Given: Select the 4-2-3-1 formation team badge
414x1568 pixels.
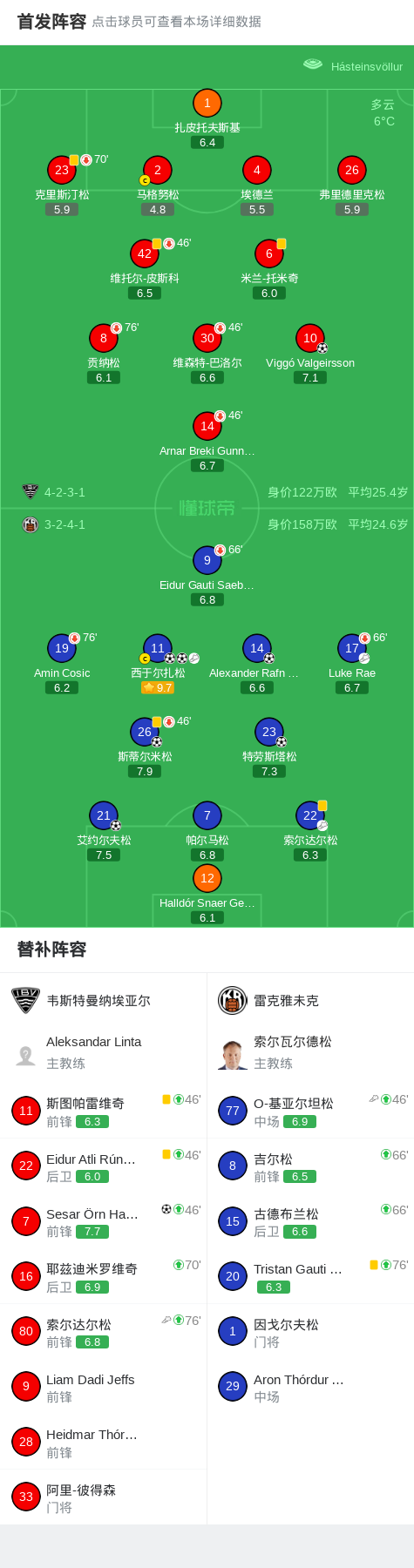Looking at the screenshot, I should (x=31, y=491).
